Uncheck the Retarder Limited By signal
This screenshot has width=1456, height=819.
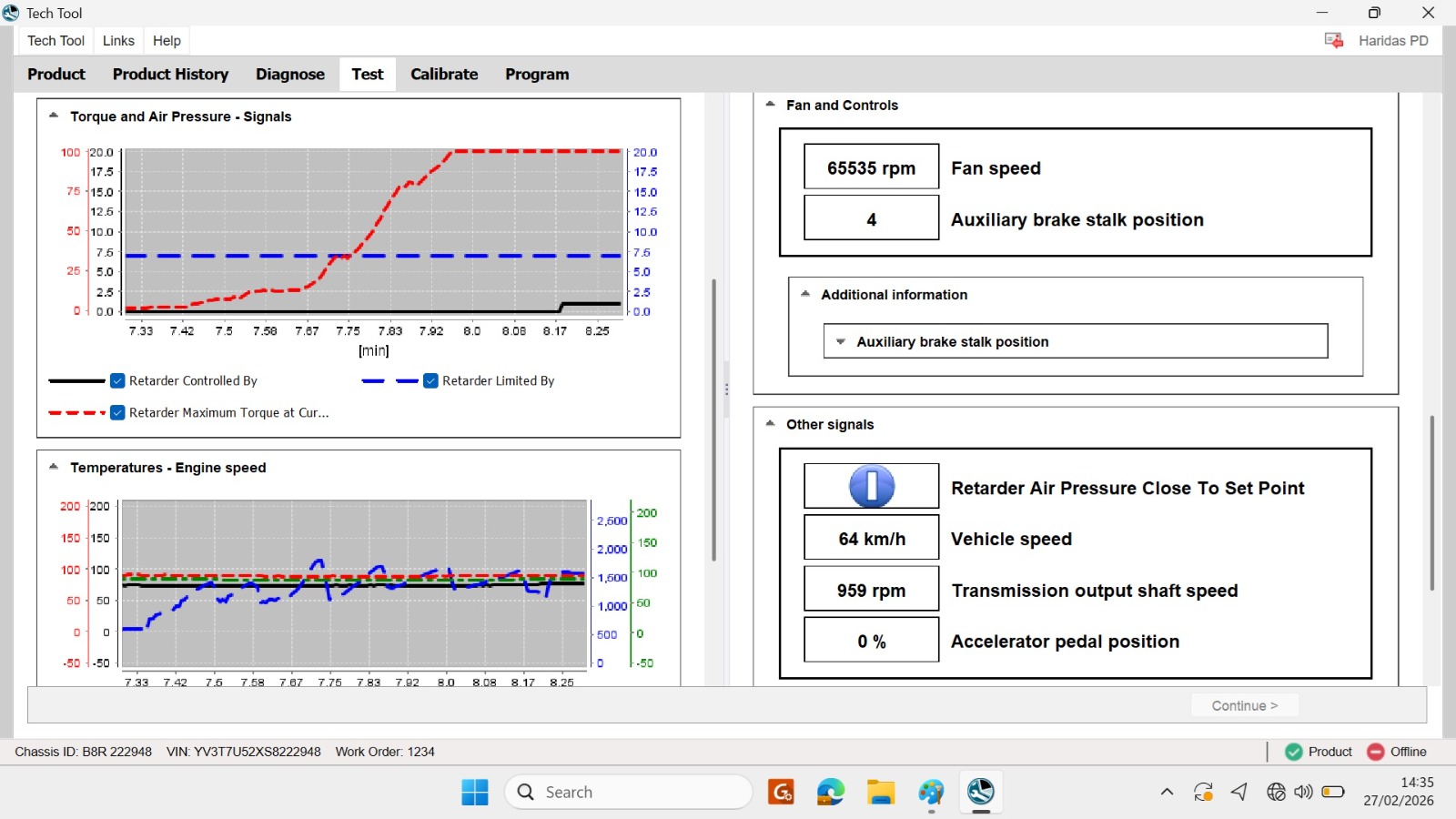coord(430,381)
